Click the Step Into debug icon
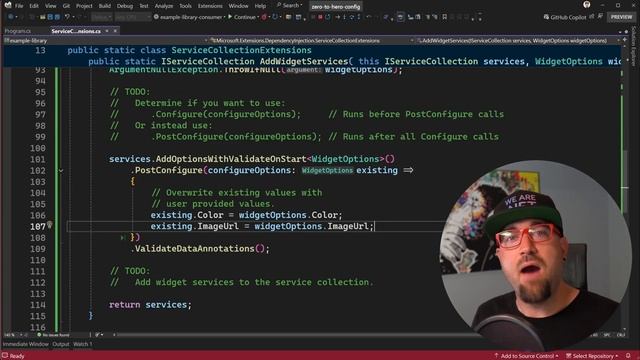This screenshot has width=640, height=360. point(344,17)
